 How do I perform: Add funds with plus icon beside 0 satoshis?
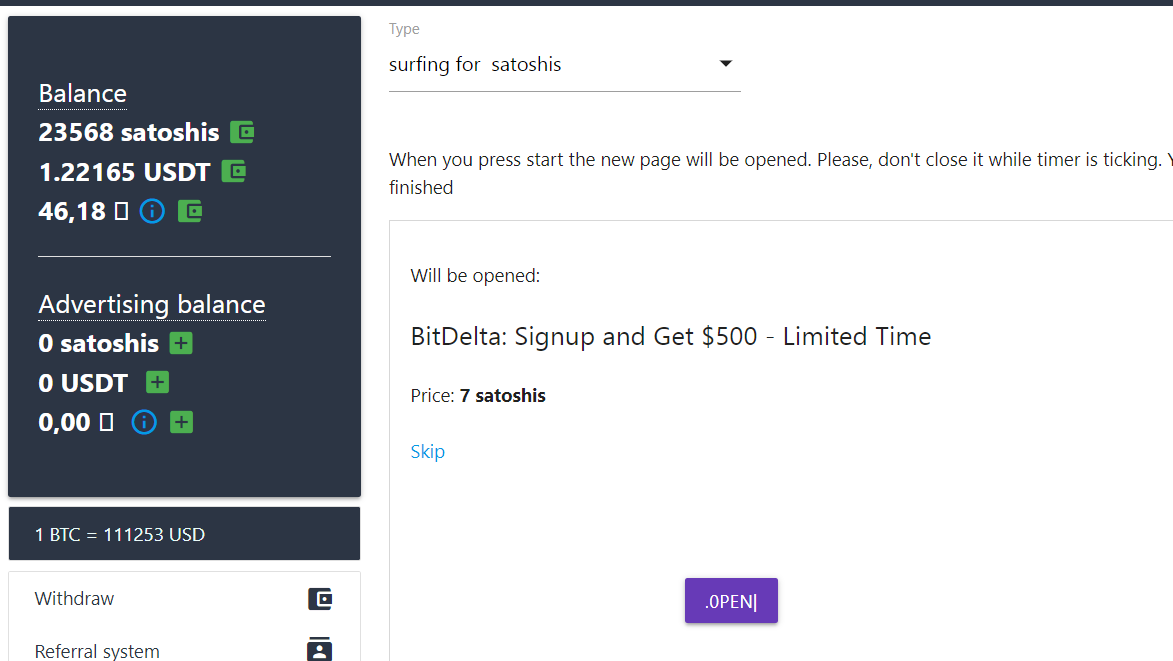tap(181, 343)
